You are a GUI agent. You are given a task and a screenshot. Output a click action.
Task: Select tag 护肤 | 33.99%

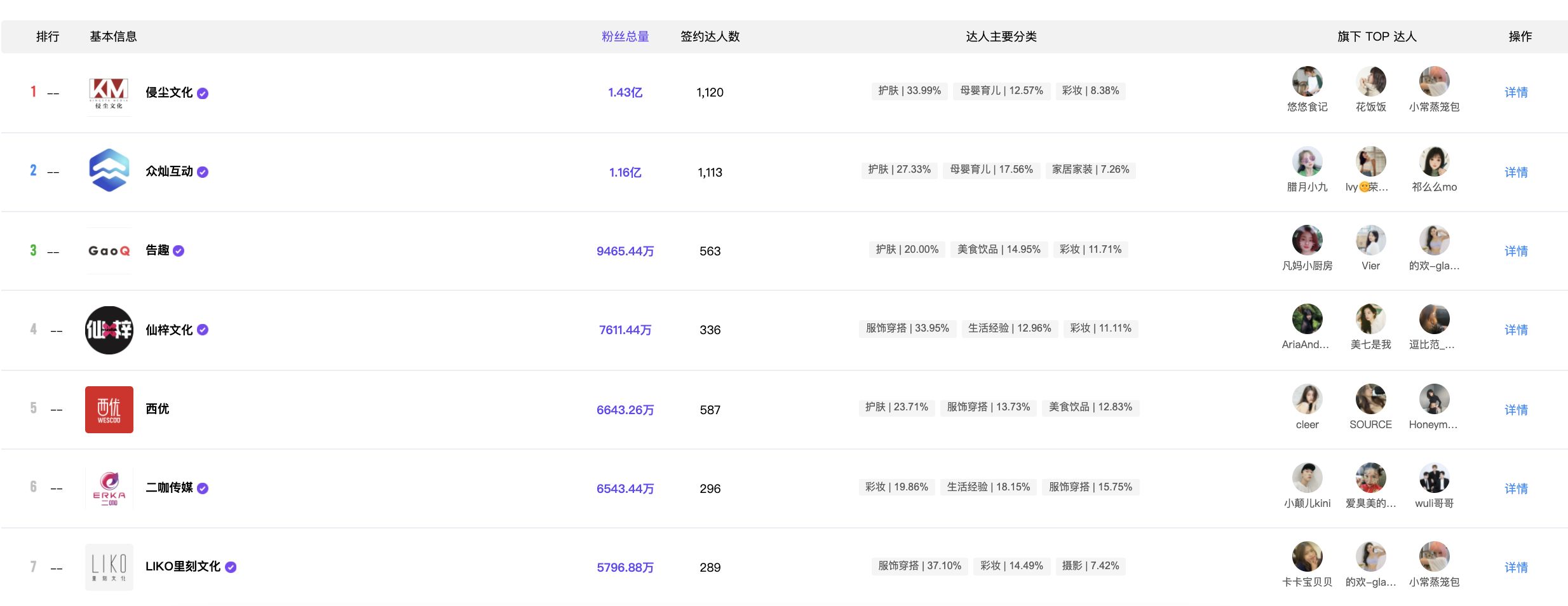[909, 91]
